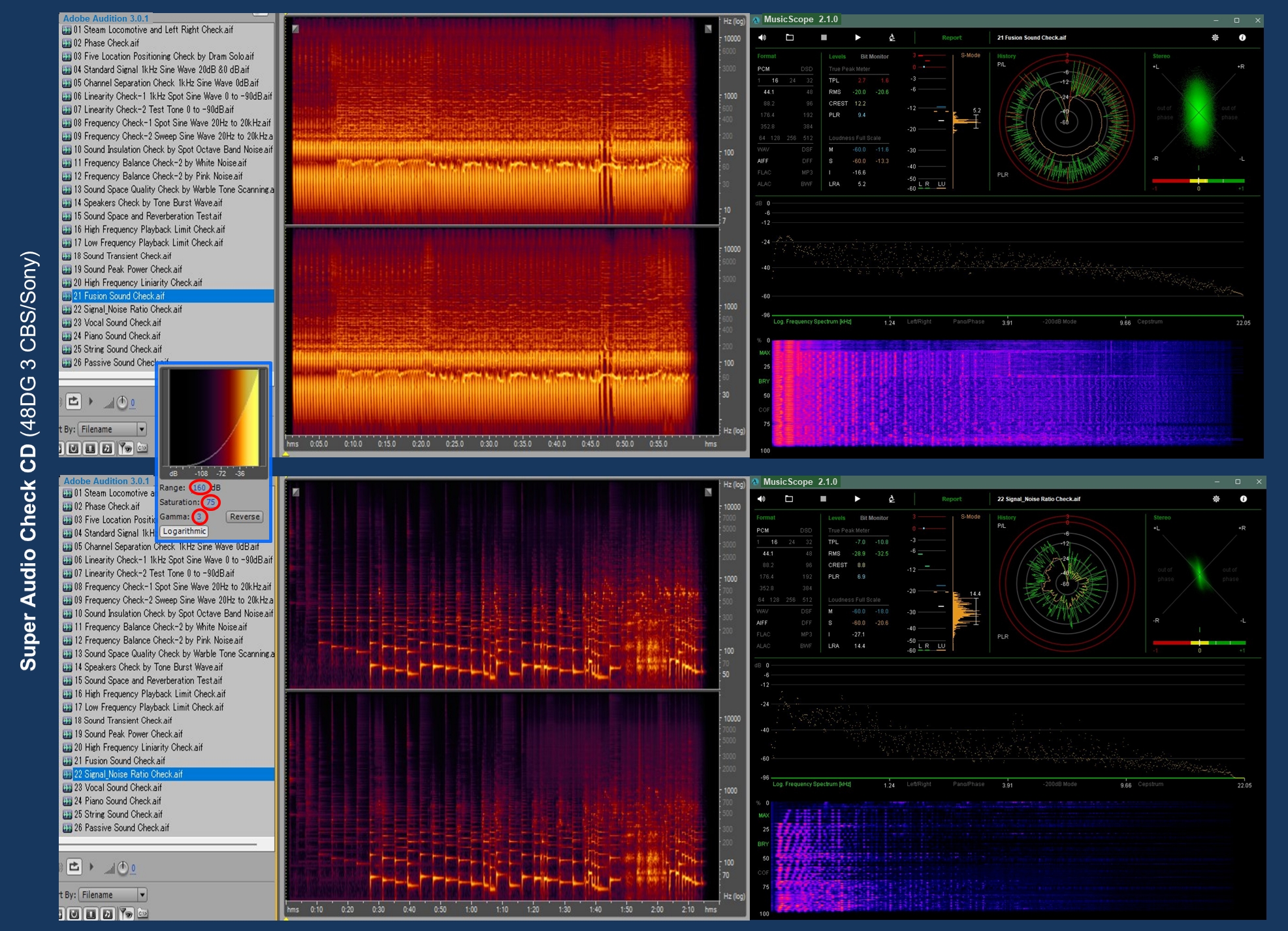This screenshot has height=931, width=1288.
Task: Open the info icon in lower MusicScope window
Action: (1243, 499)
